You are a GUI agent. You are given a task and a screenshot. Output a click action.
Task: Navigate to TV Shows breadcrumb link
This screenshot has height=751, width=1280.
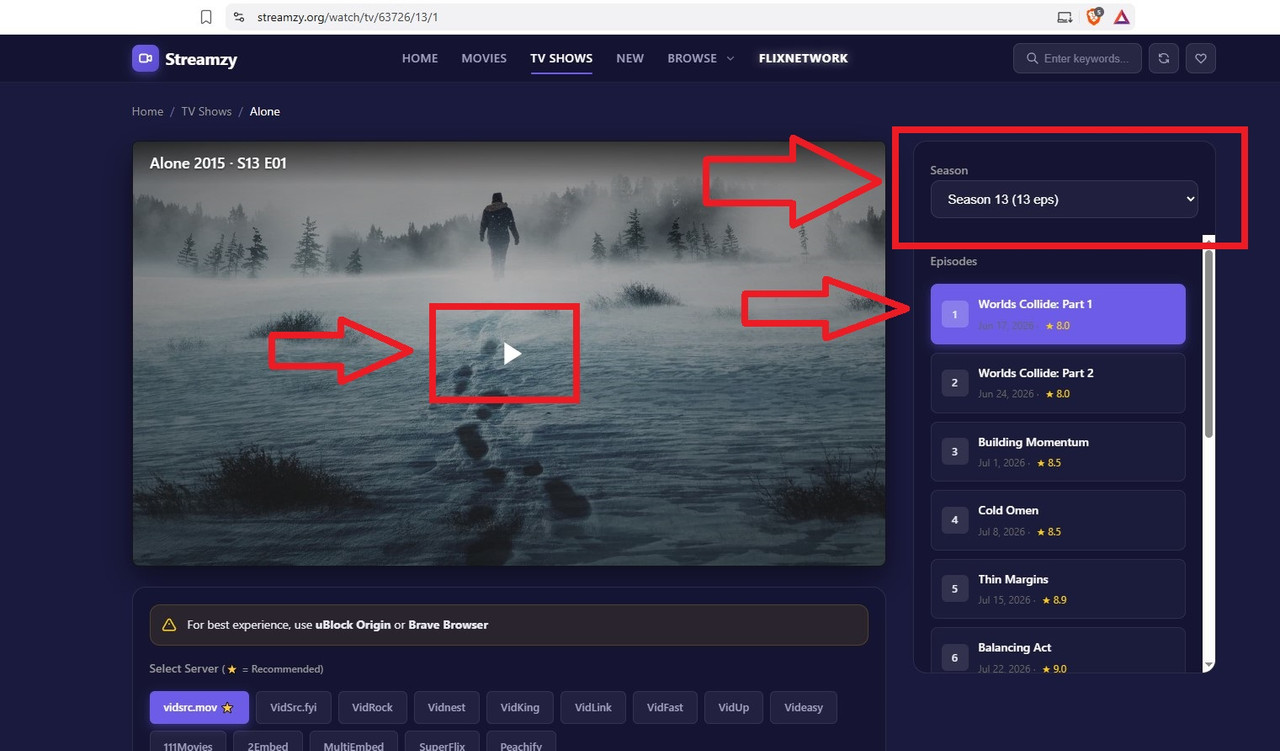pos(206,111)
